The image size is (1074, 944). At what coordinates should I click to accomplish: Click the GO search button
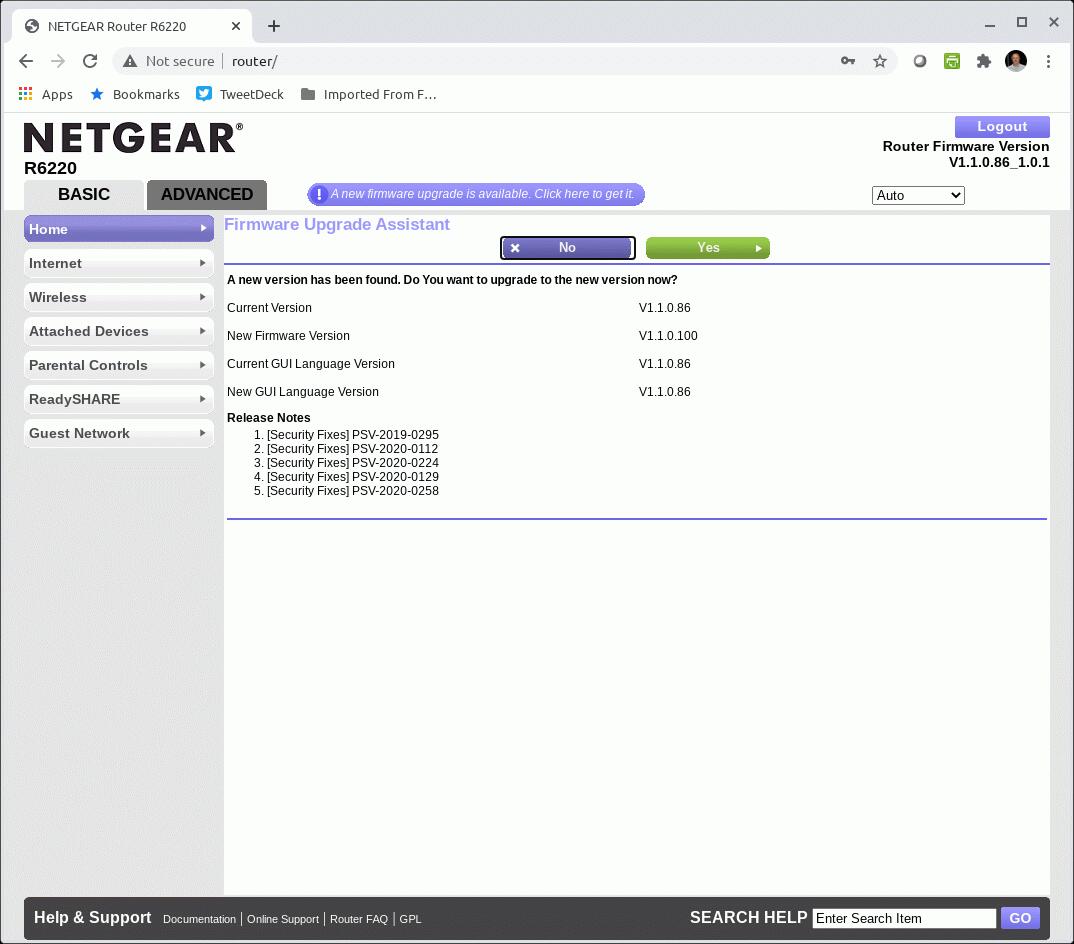pos(1020,919)
